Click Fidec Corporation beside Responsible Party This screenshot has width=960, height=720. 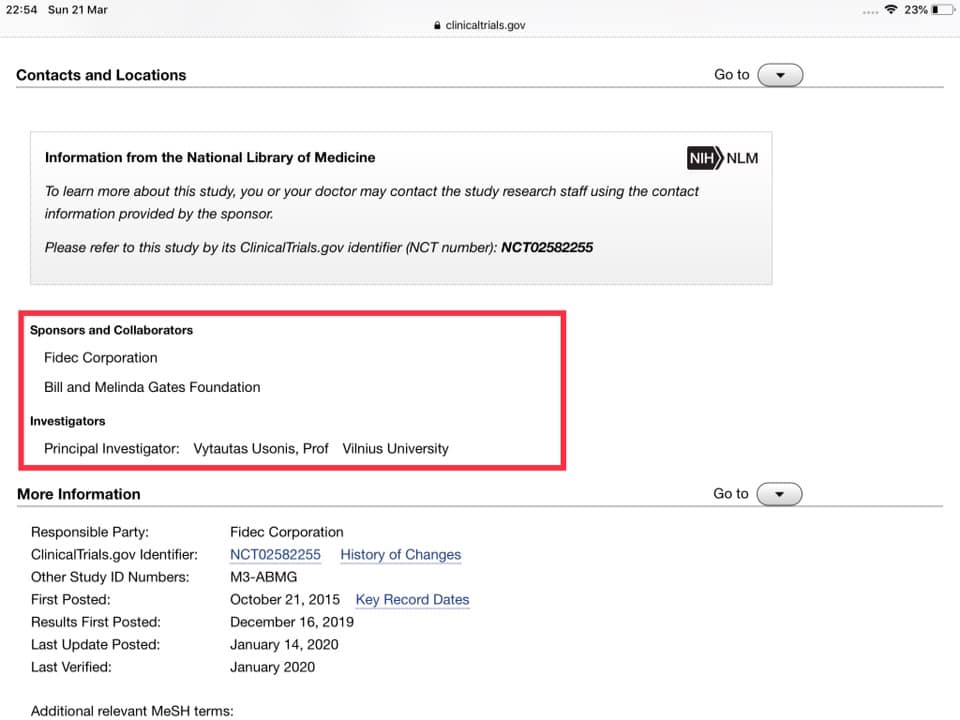287,532
